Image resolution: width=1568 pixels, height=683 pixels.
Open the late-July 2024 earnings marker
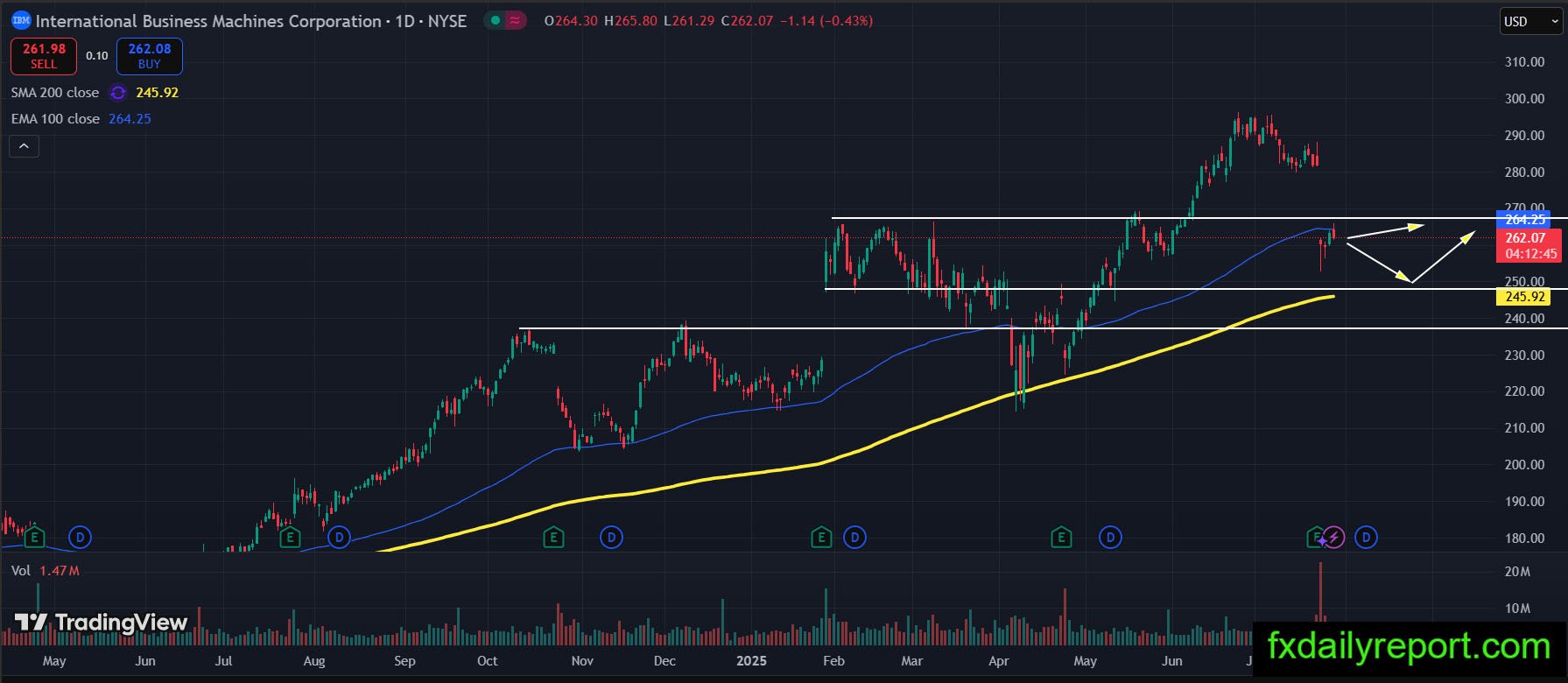290,537
